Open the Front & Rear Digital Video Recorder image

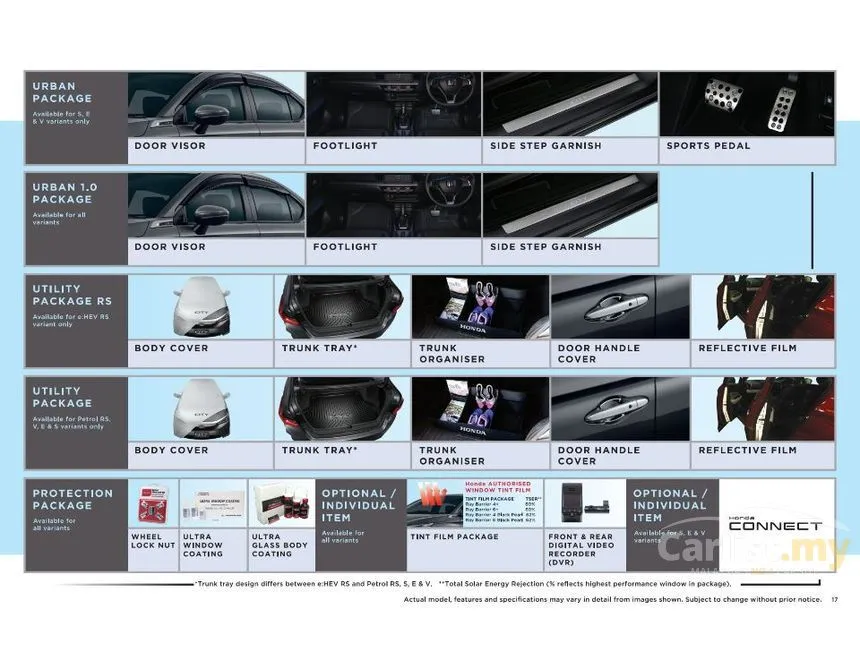tap(586, 504)
